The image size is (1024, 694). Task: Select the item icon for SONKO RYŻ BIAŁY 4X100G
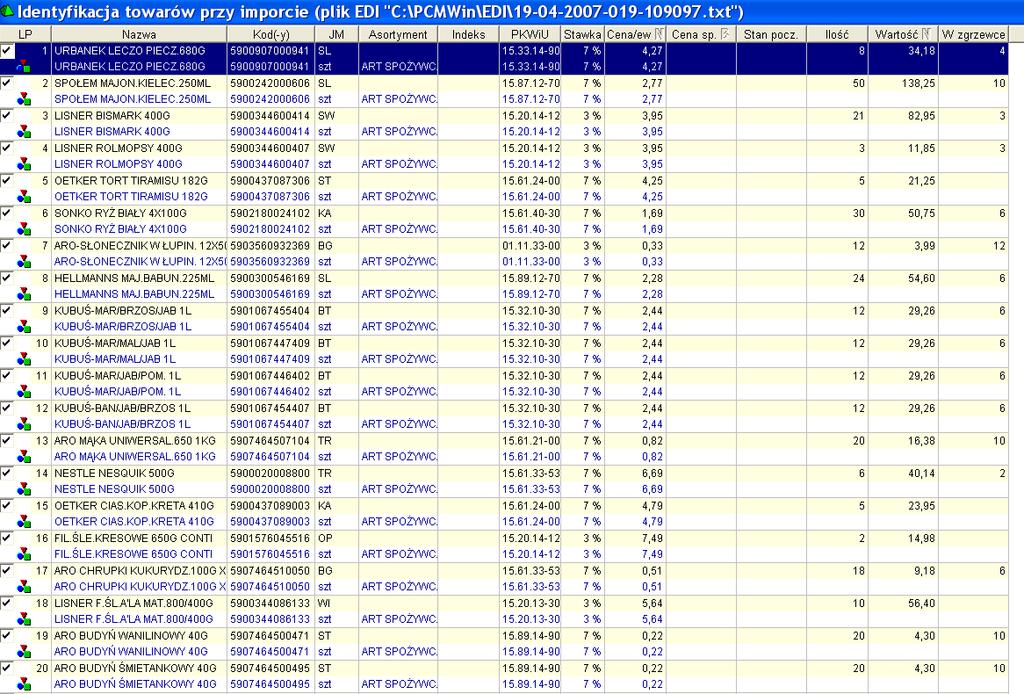pos(24,229)
